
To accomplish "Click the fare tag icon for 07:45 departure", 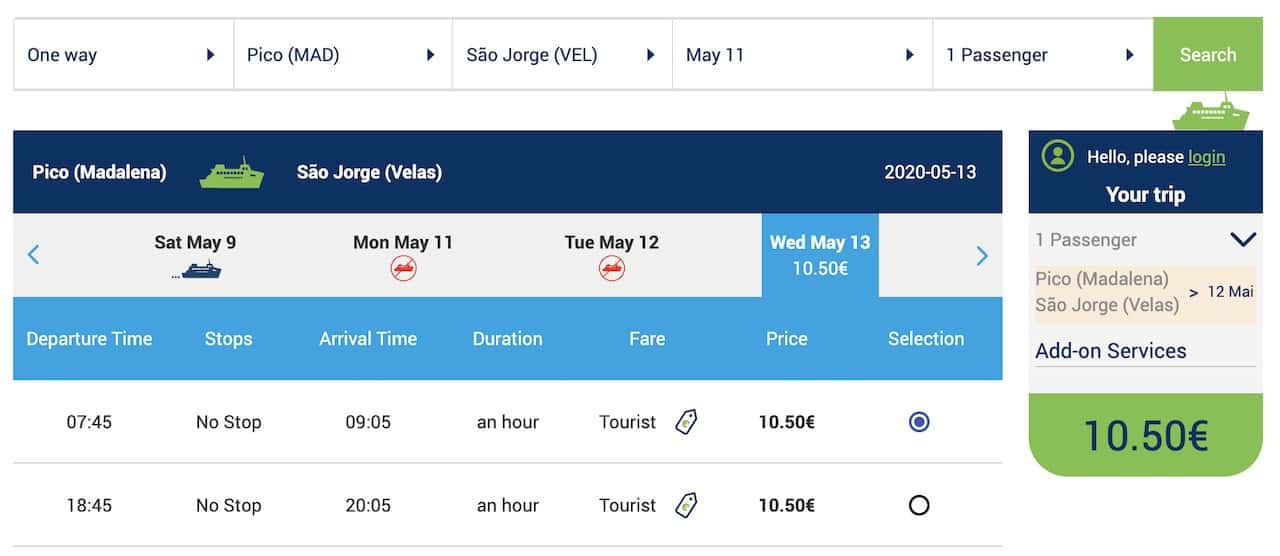I will (686, 422).
